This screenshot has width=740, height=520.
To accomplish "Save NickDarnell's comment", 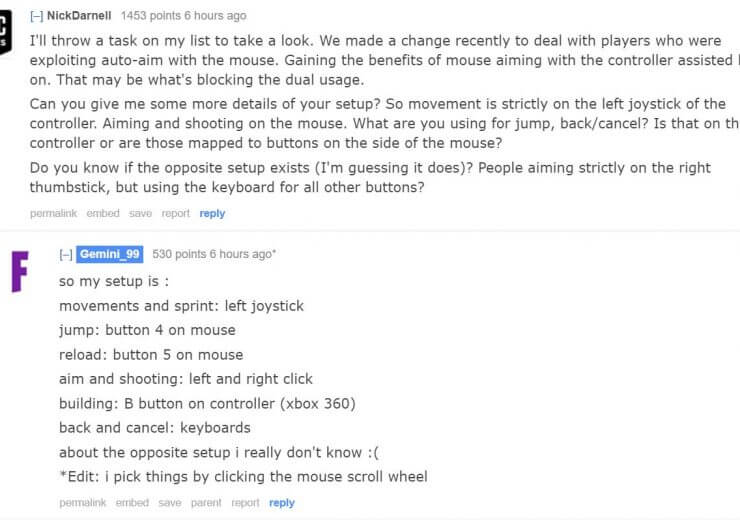I will click(140, 213).
